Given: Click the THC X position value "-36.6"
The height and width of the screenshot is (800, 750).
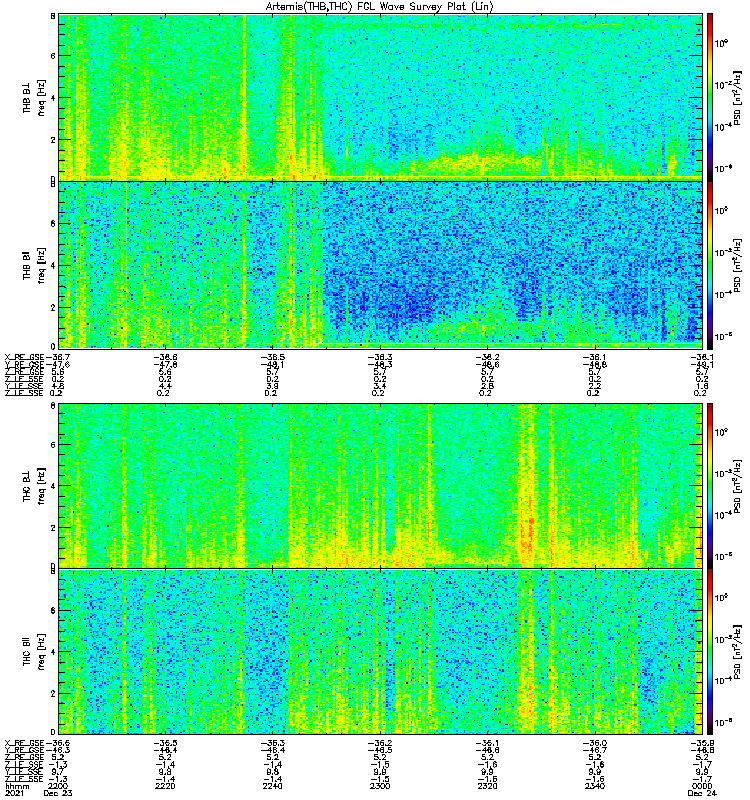Looking at the screenshot, I should pyautogui.click(x=58, y=743).
